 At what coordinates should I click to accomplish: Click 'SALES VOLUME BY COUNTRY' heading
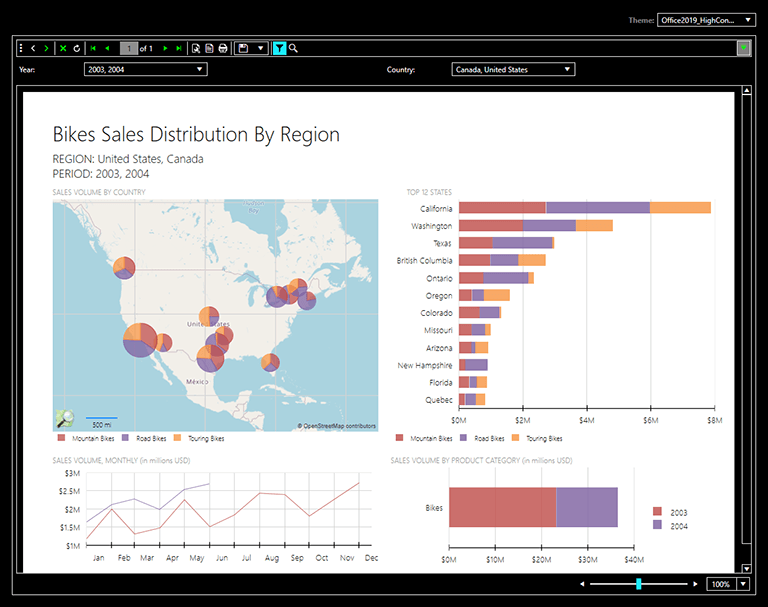point(99,192)
